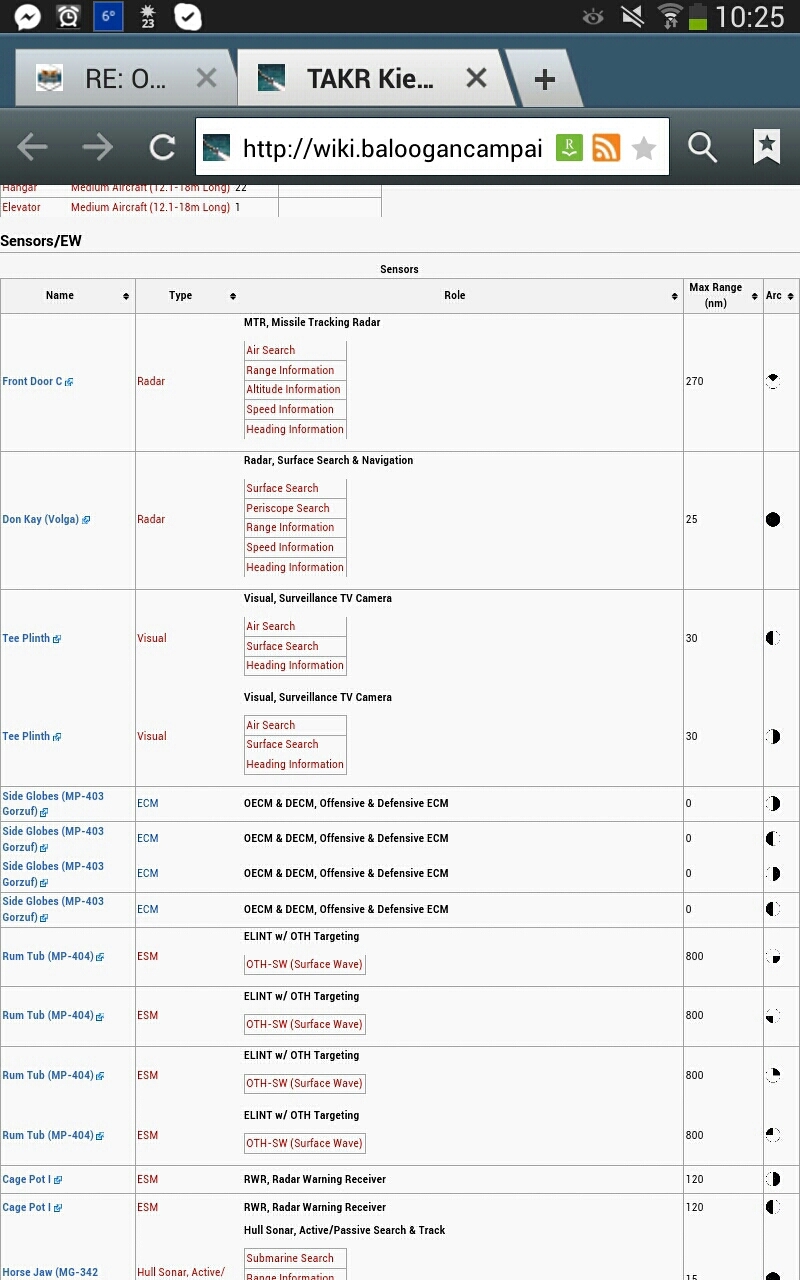Open a new tab with plus button
800x1280 pixels.
tap(544, 80)
